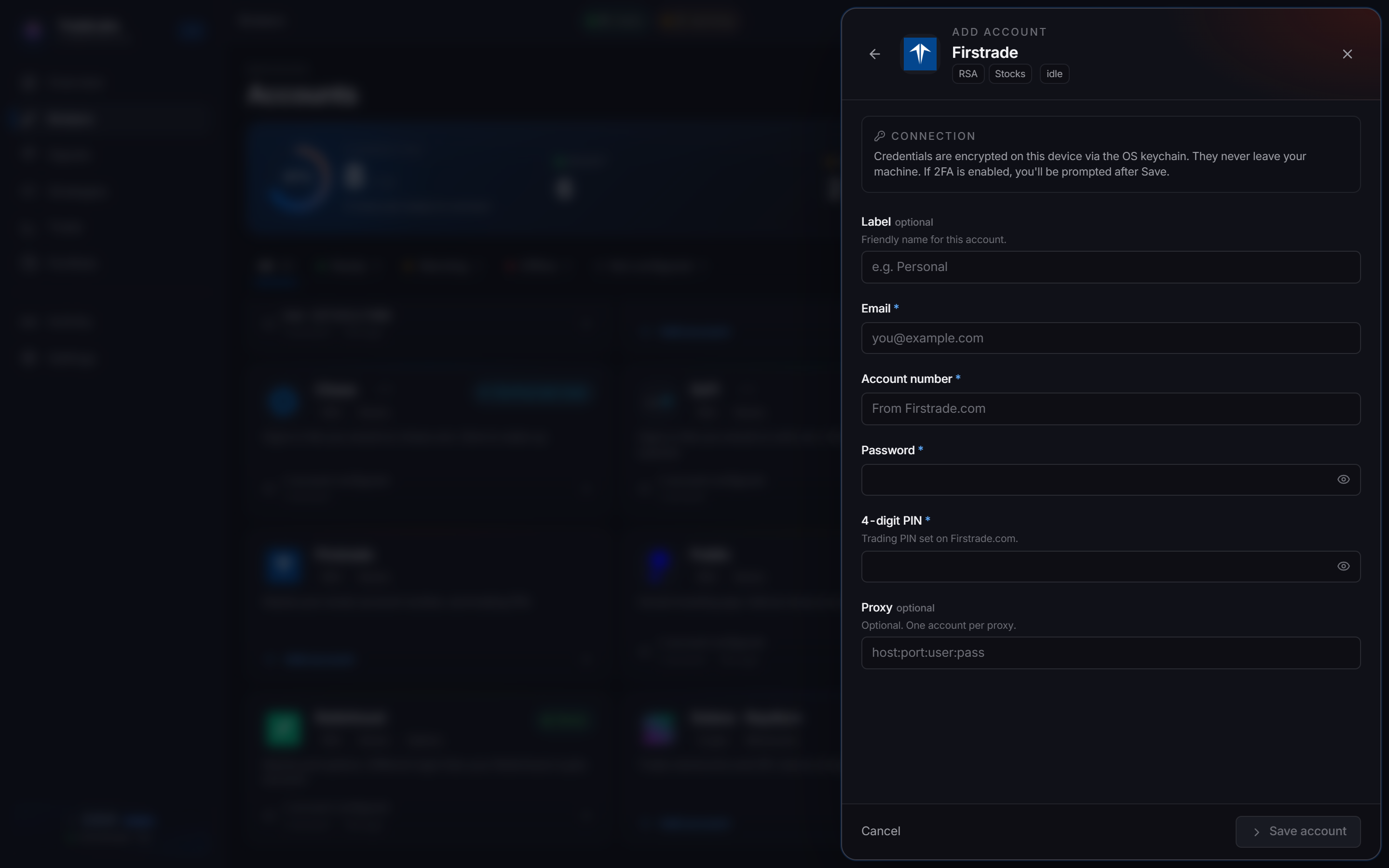This screenshot has width=1389, height=868.
Task: Focus the Password input field
Action: tap(1111, 480)
